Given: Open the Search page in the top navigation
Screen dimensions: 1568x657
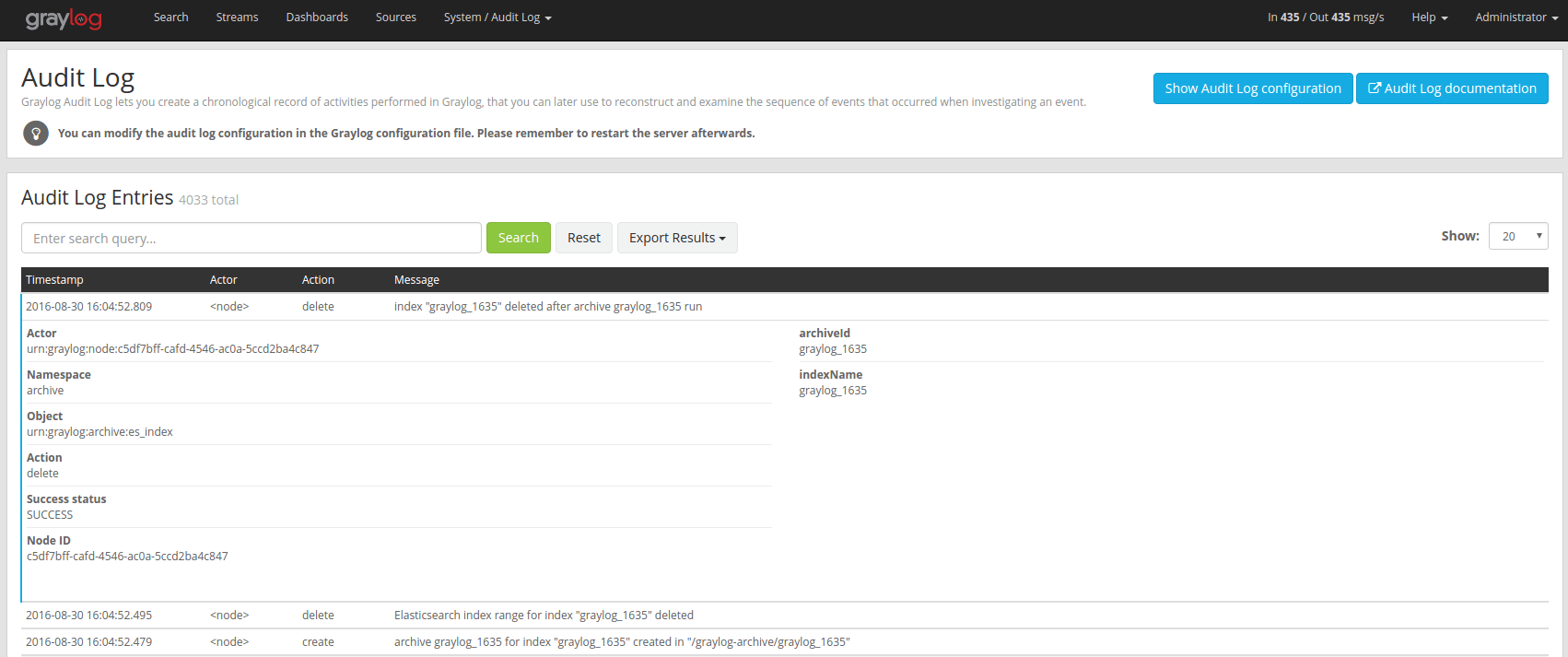Looking at the screenshot, I should (x=170, y=18).
